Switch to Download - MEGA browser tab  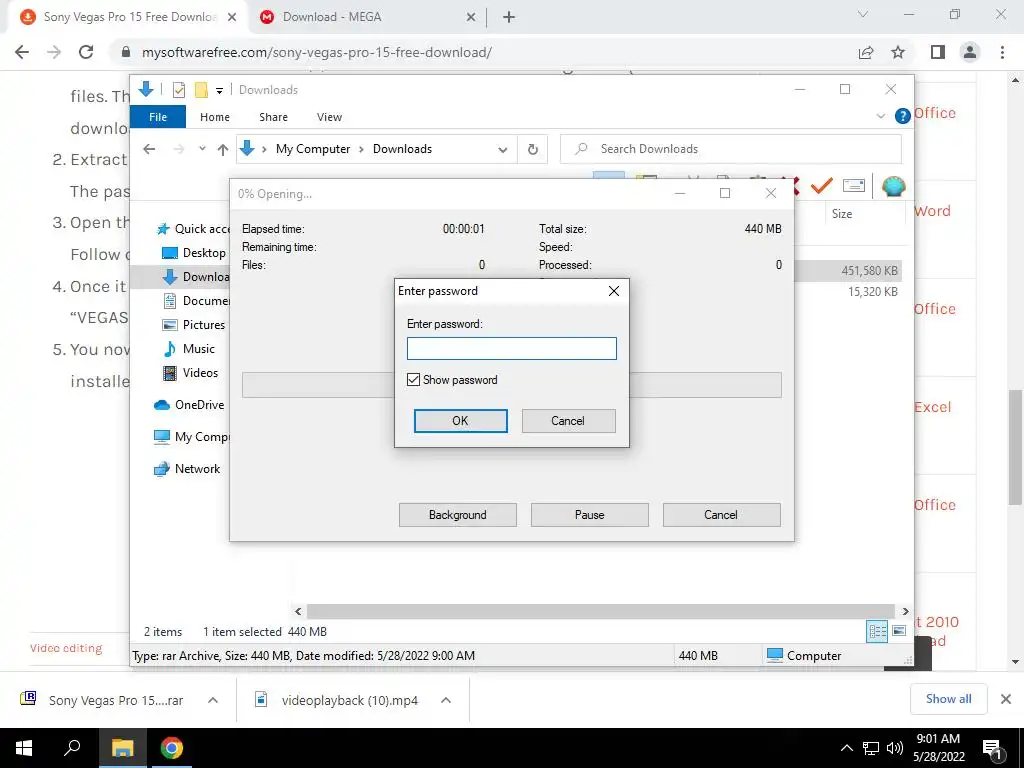click(x=368, y=17)
